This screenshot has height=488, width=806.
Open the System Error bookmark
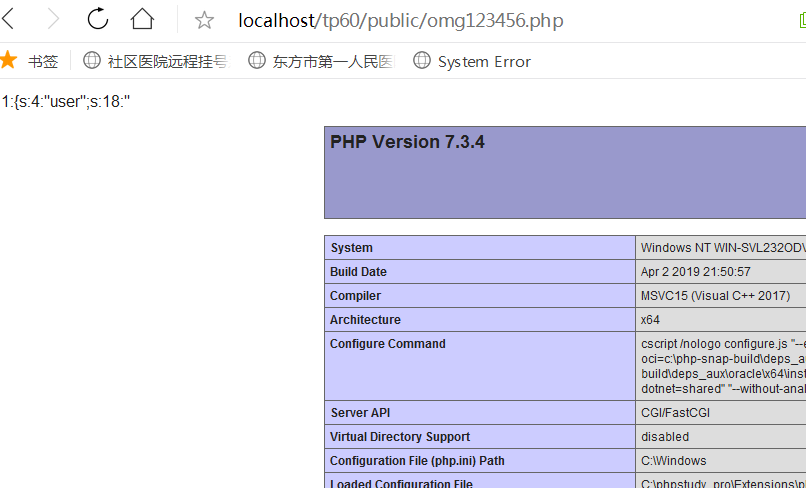coord(484,61)
